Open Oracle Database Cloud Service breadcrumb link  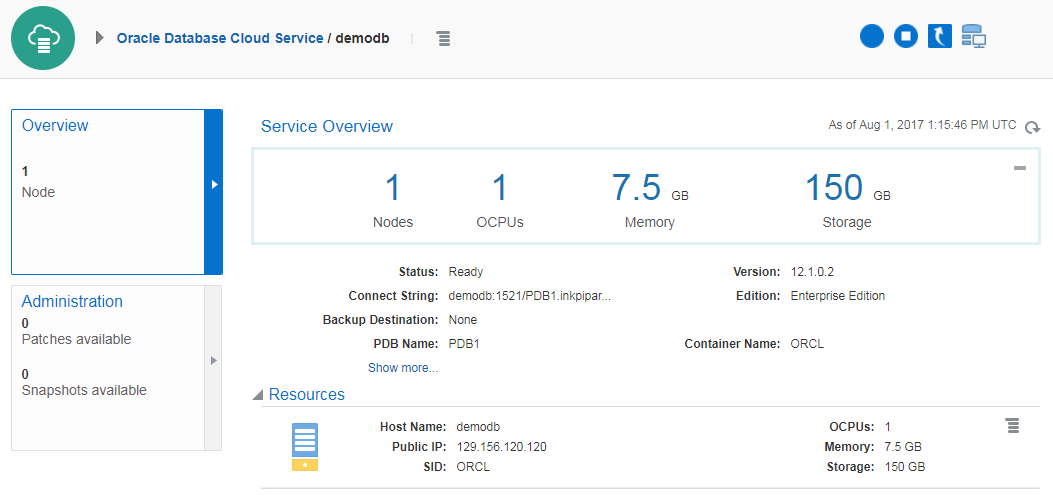click(220, 38)
